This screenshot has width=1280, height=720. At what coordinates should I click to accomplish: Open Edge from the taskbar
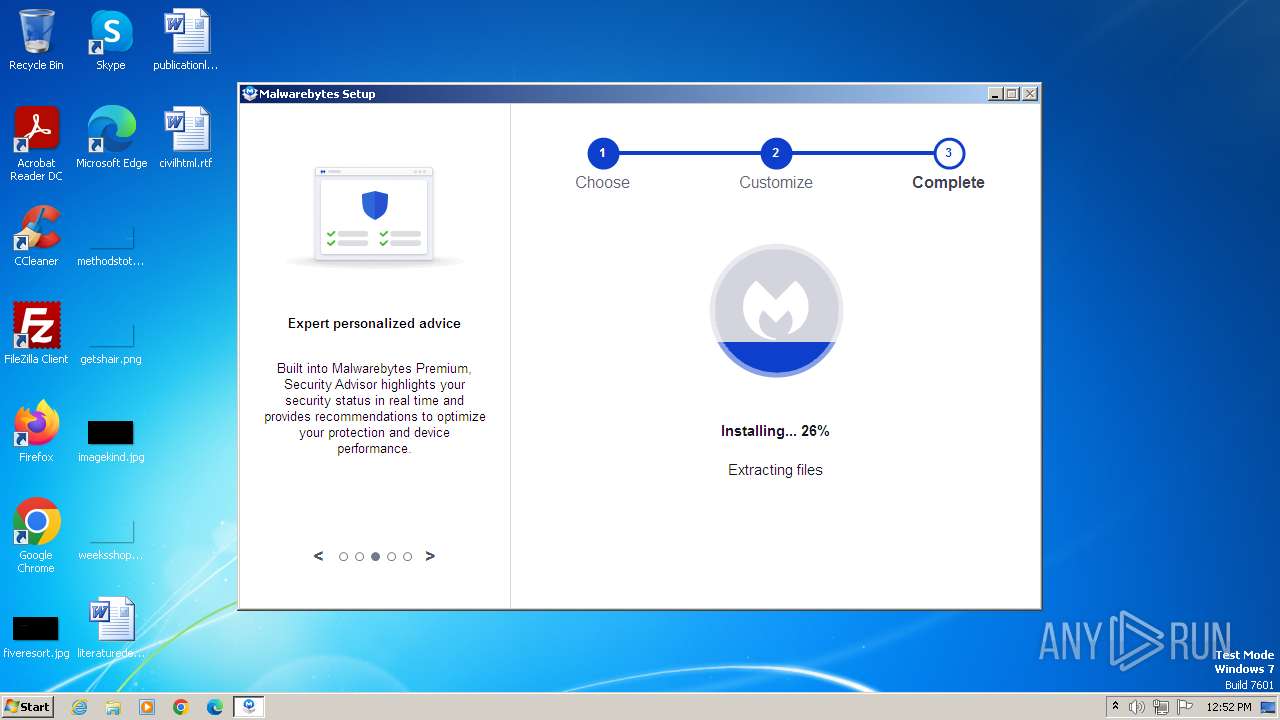pyautogui.click(x=215, y=707)
